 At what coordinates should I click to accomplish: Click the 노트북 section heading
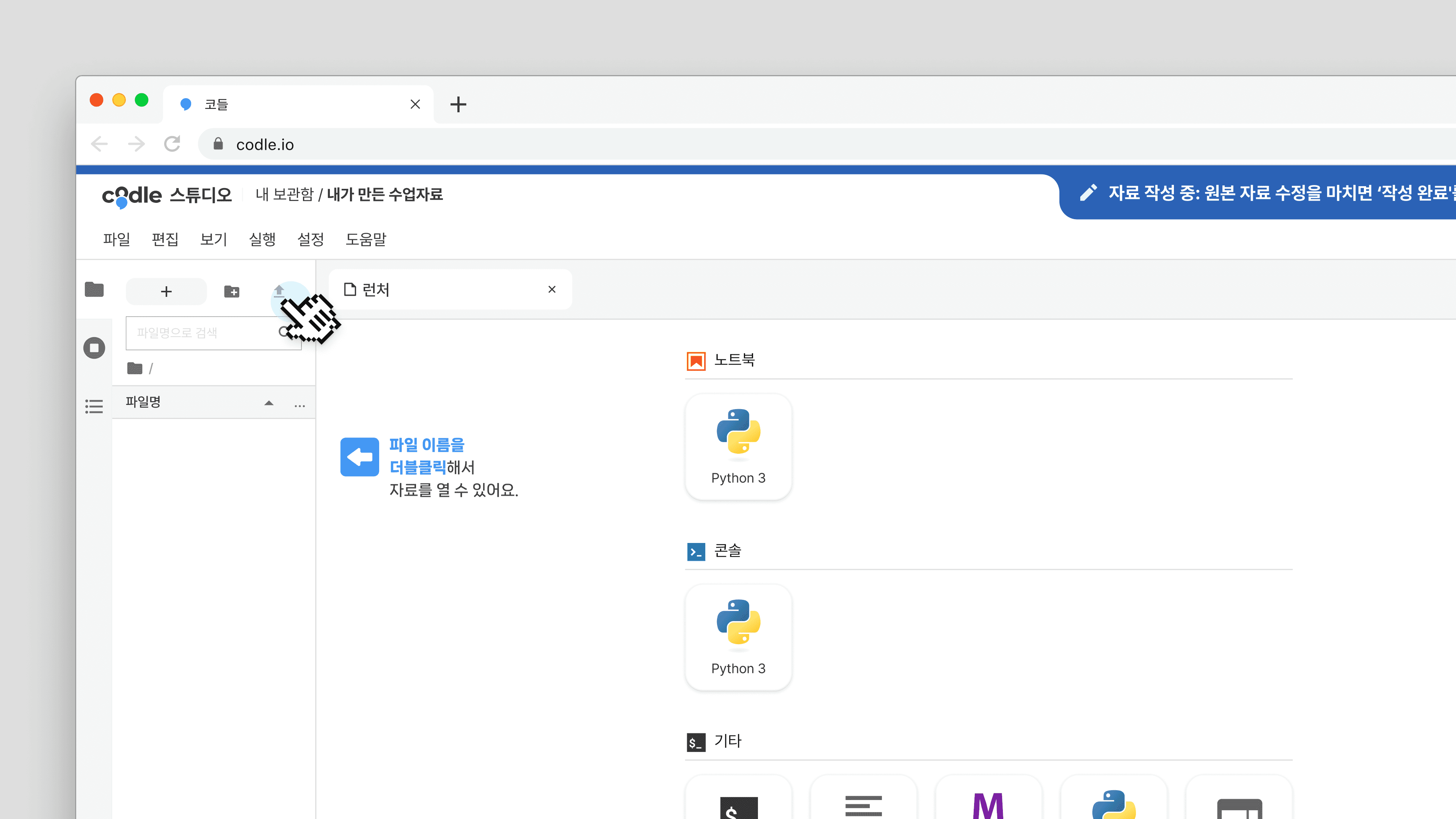(735, 360)
